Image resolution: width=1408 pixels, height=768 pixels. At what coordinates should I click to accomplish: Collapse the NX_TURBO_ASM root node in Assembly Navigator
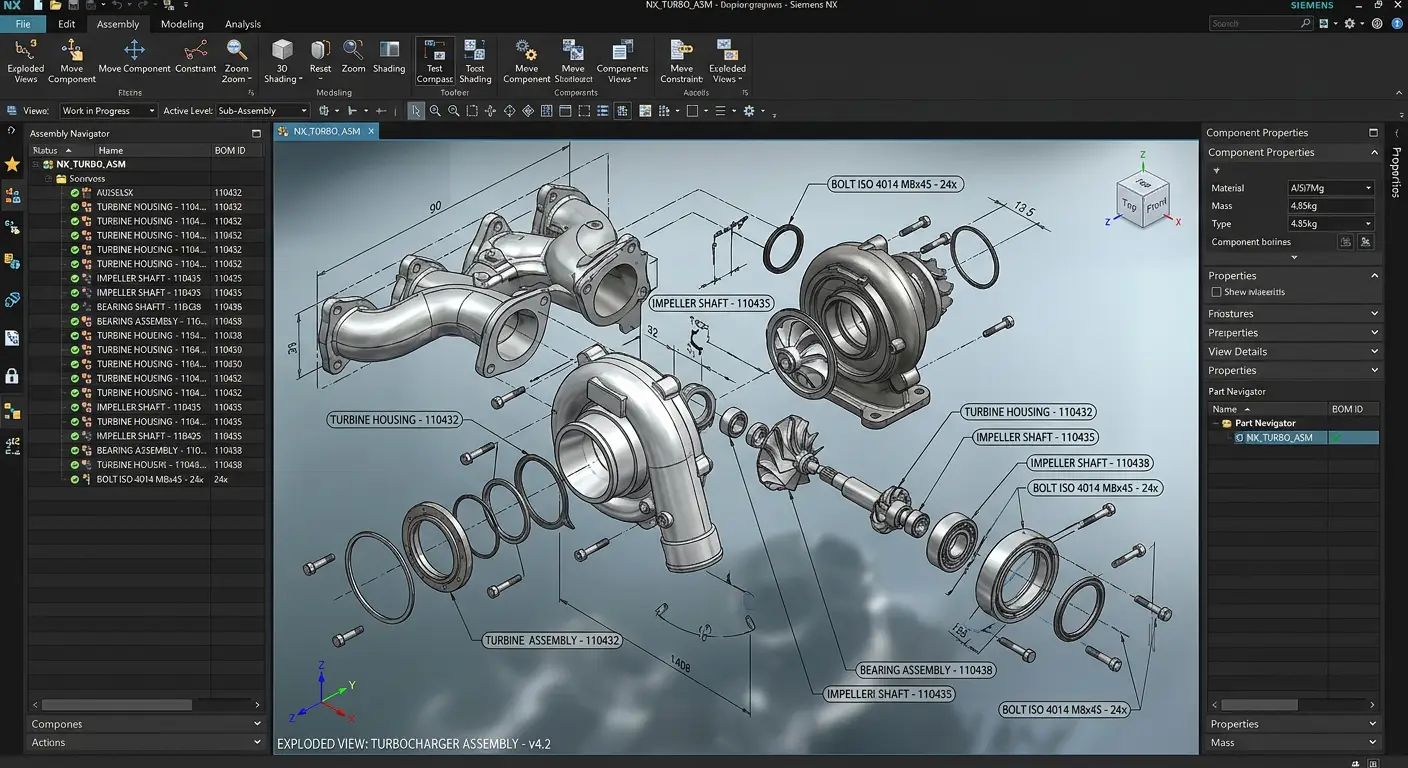[x=35, y=164]
